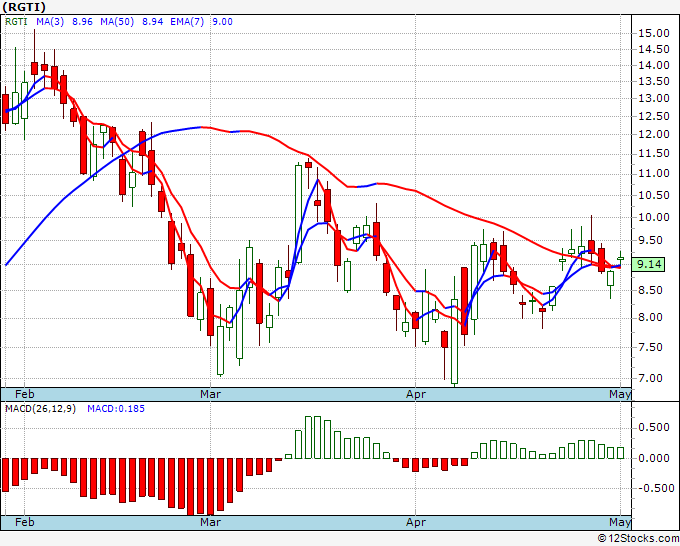Click the 0.500 MACD axis label
The height and width of the screenshot is (546, 680).
(x=654, y=428)
